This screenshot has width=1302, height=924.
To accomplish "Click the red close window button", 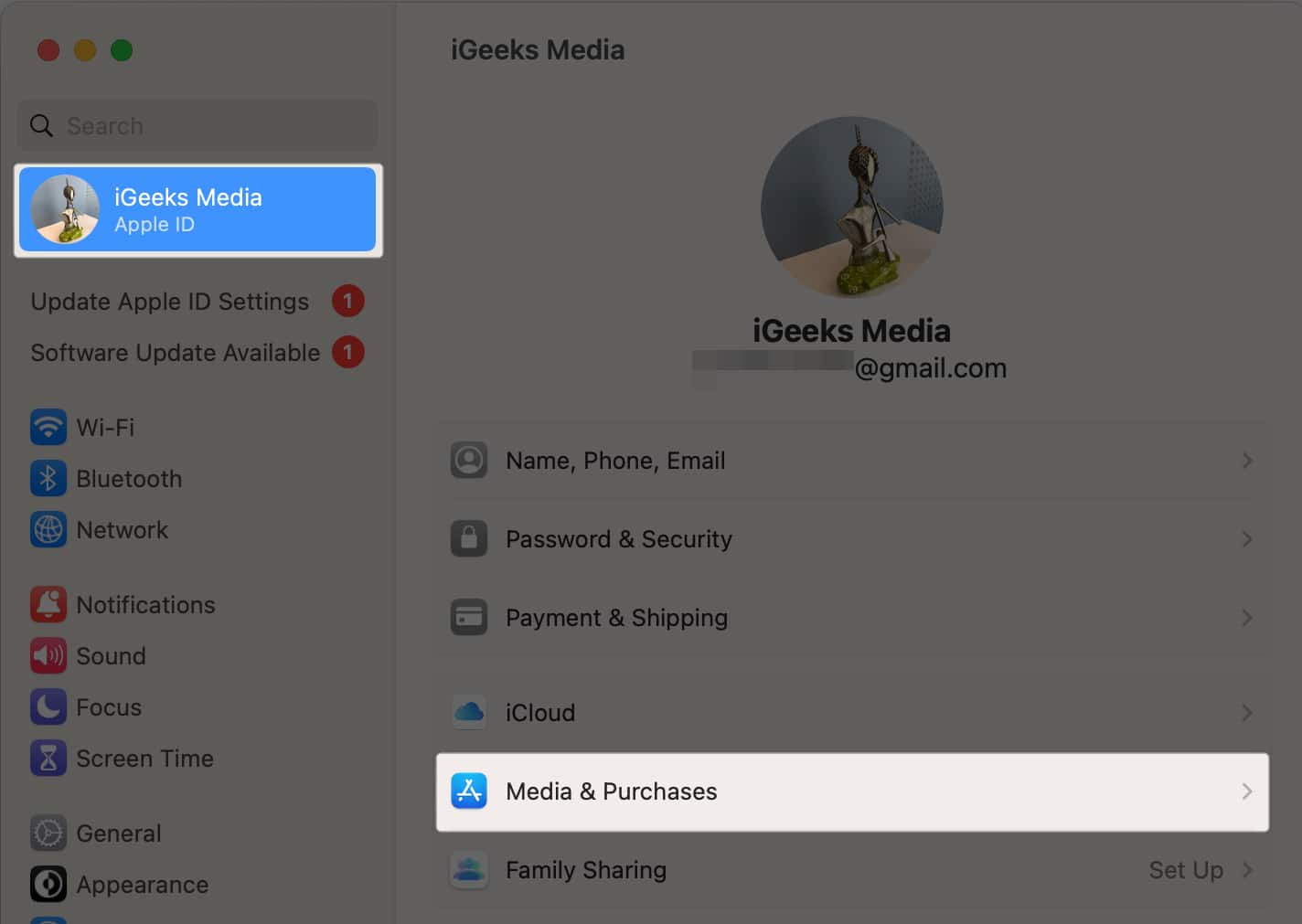I will point(48,50).
